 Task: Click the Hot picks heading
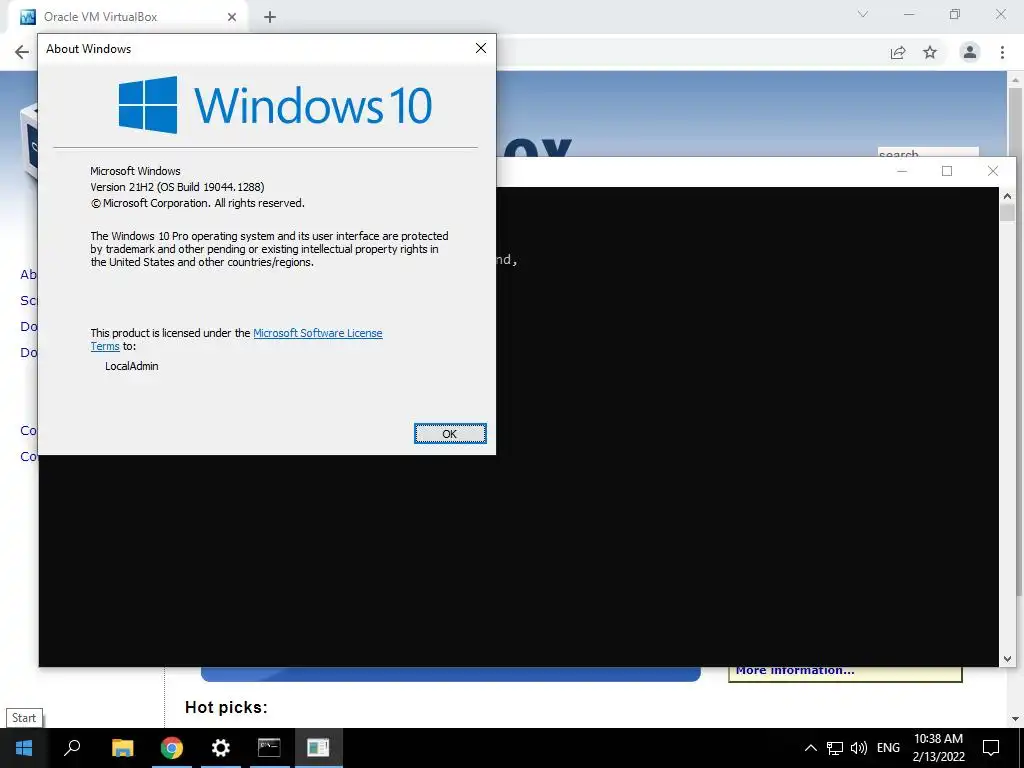coord(226,707)
